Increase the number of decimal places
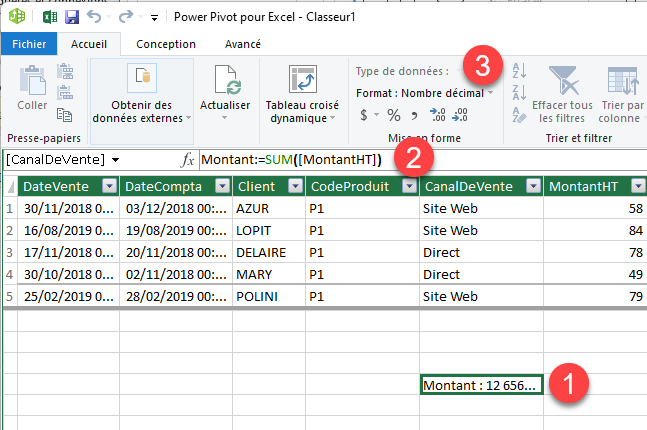The width and height of the screenshot is (647, 430). (437, 115)
